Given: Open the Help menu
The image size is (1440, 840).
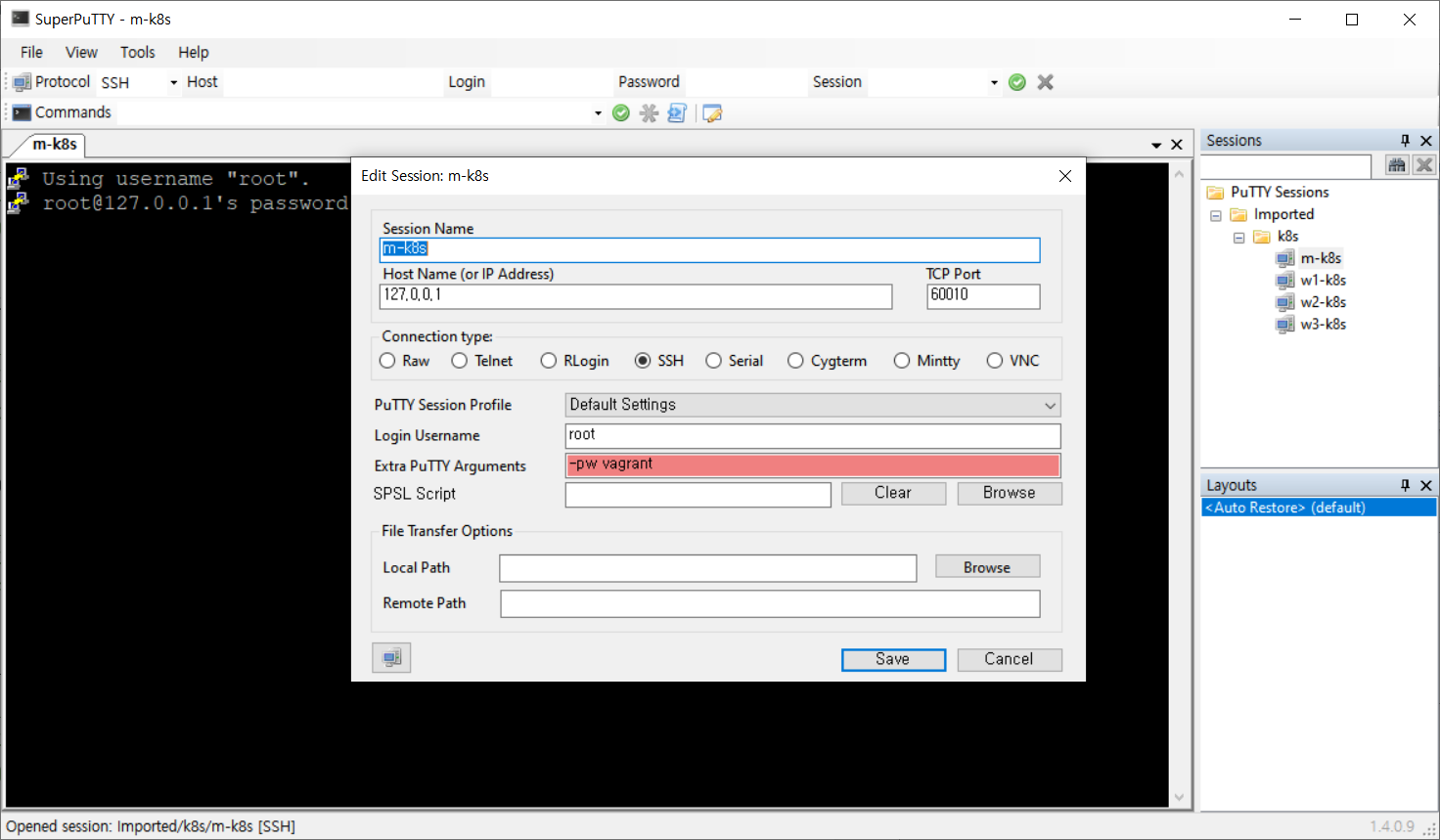Looking at the screenshot, I should 193,52.
